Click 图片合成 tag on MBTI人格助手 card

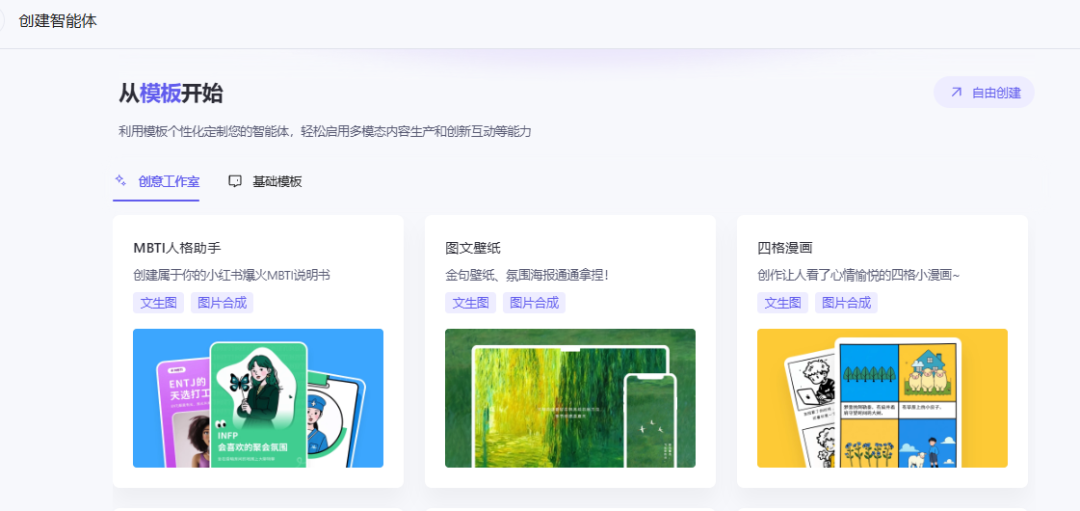222,302
